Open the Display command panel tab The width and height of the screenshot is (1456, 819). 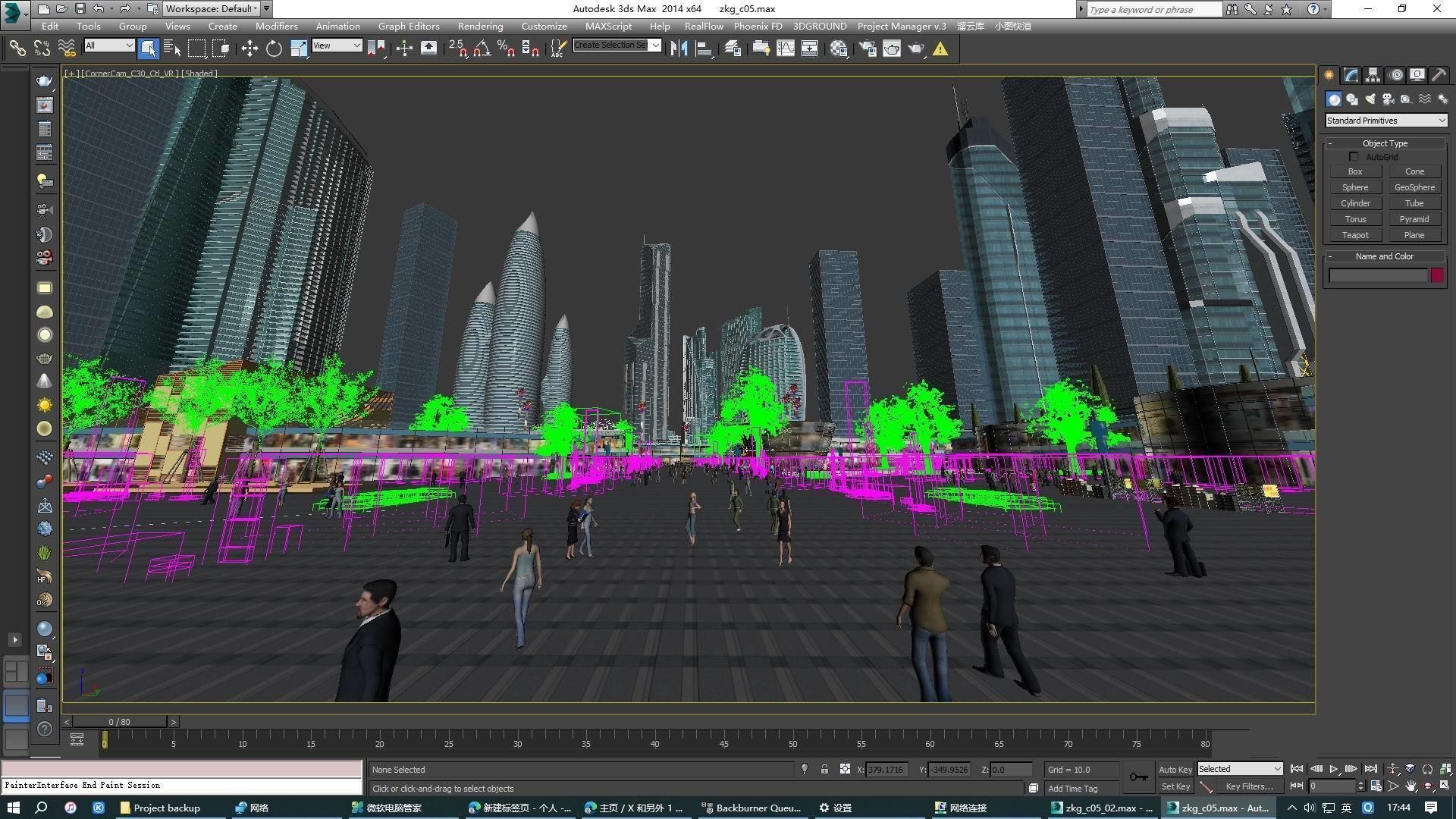[1417, 75]
